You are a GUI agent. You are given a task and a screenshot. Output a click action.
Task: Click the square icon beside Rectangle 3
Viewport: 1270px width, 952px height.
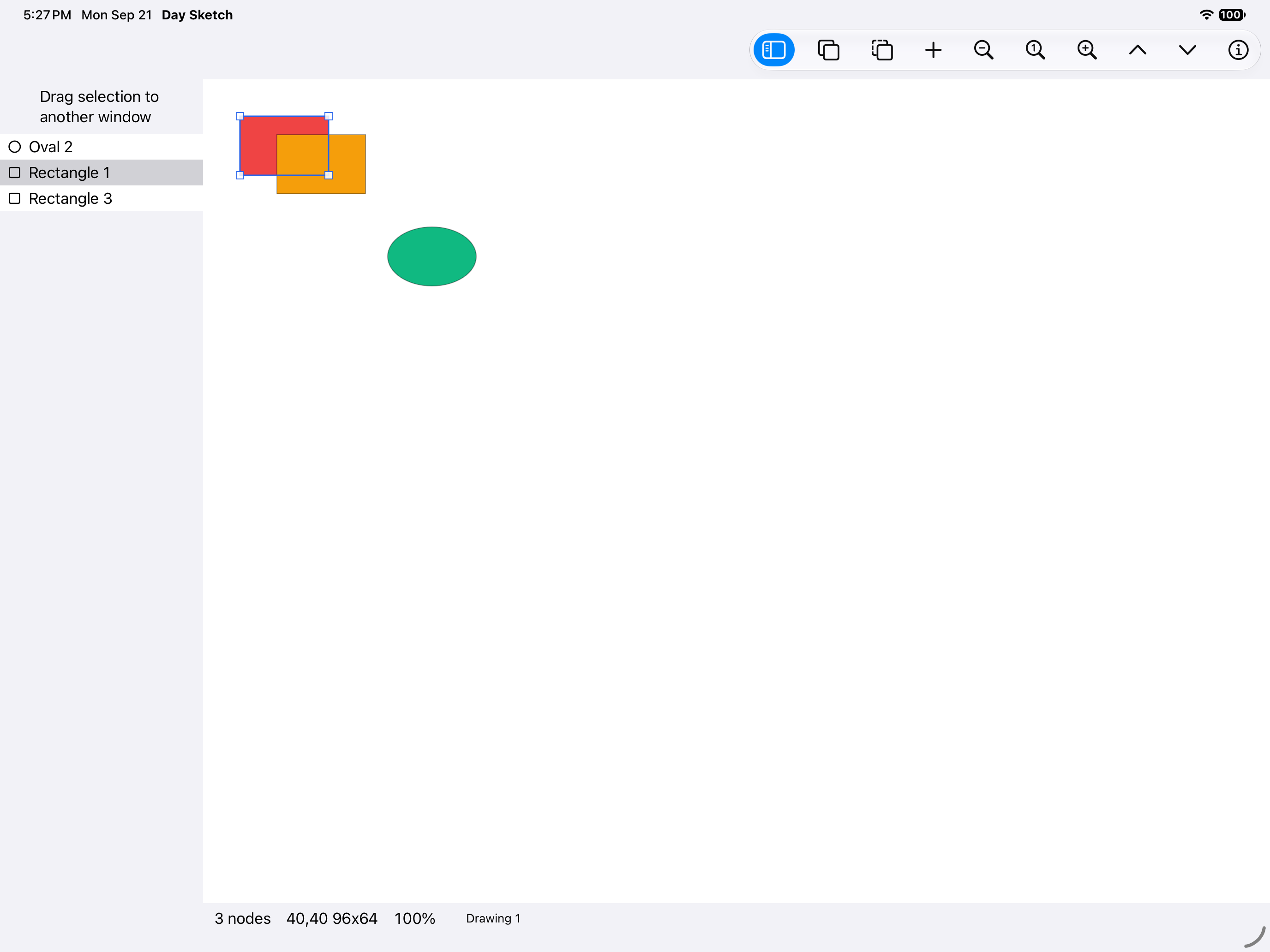click(15, 198)
